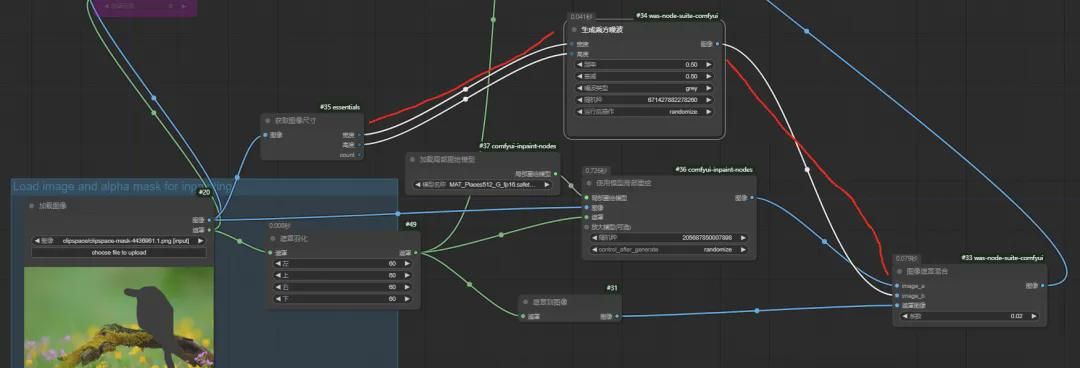1080x368 pixels.
Task: Collapse the 加载图像 node using its title dot
Action: pos(32,205)
